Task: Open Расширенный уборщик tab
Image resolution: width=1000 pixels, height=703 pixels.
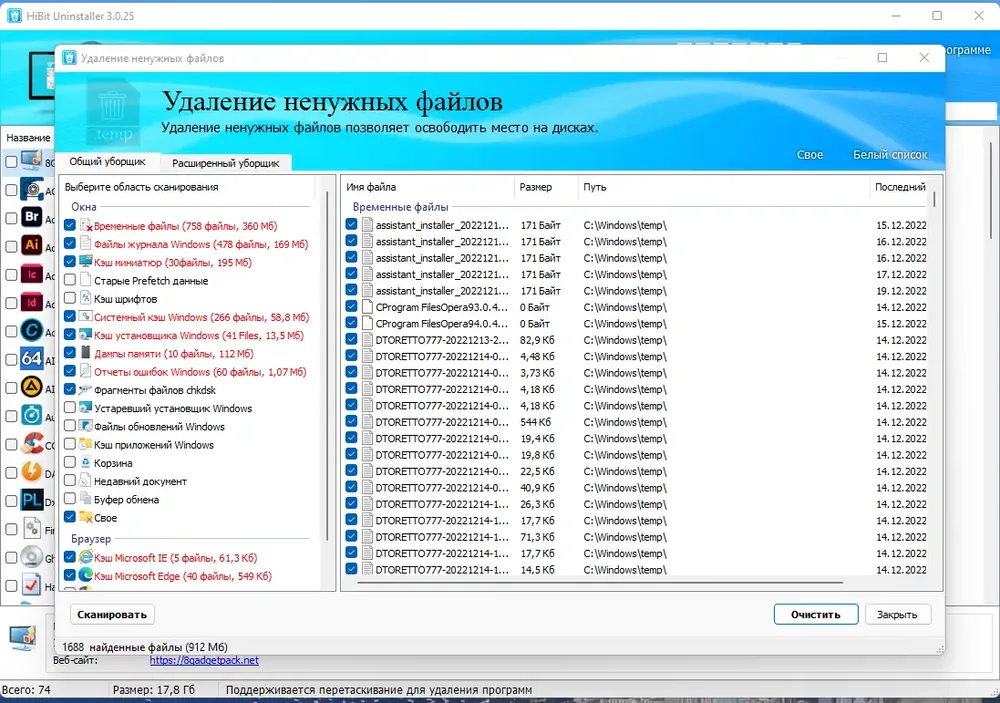Action: coord(226,163)
